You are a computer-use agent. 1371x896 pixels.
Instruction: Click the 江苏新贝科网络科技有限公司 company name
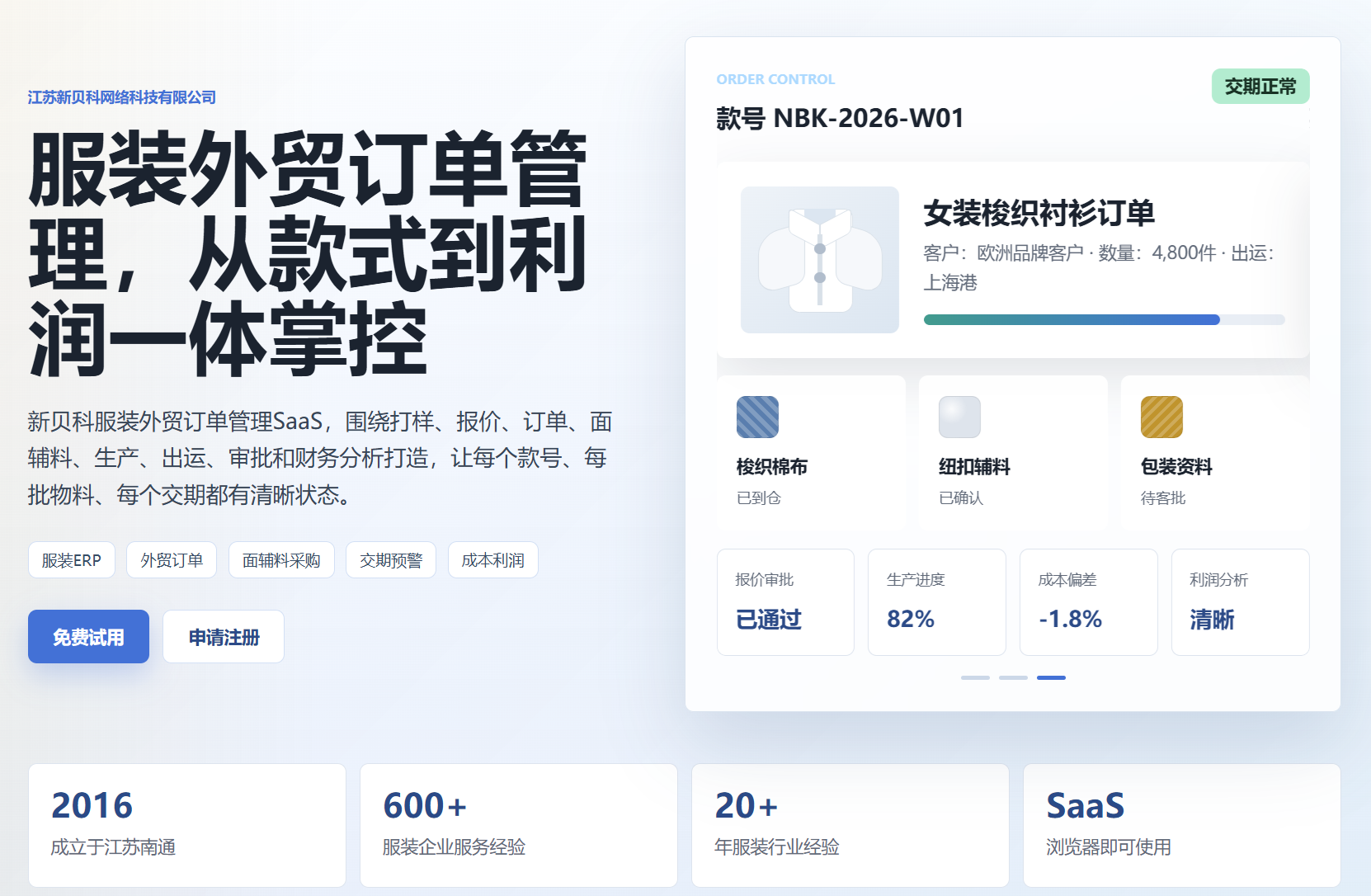[x=121, y=97]
